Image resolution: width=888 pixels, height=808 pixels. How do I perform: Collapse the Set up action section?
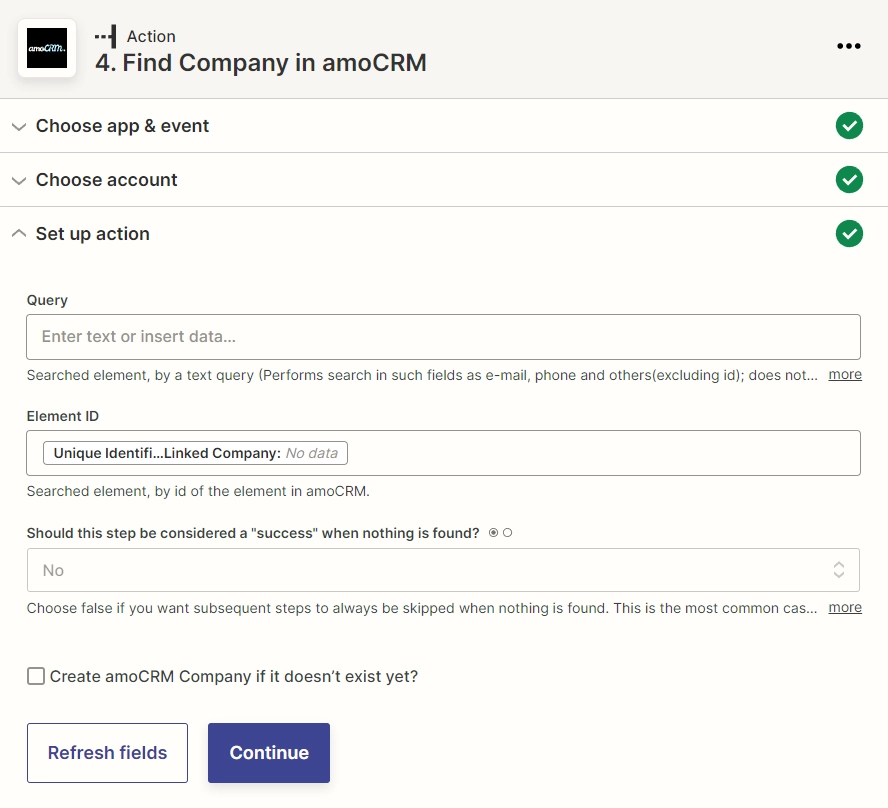(19, 233)
